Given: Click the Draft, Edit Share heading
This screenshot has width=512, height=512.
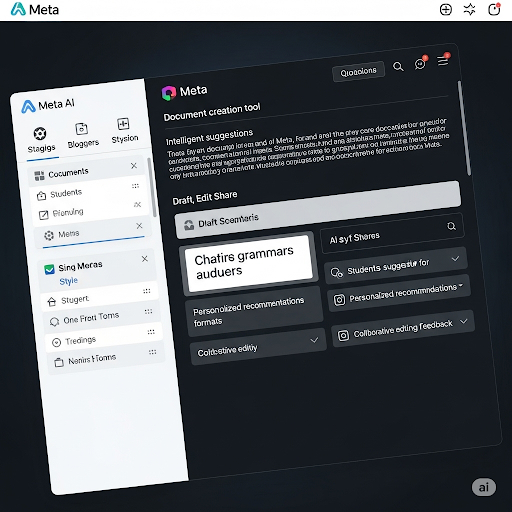Looking at the screenshot, I should coord(205,198).
